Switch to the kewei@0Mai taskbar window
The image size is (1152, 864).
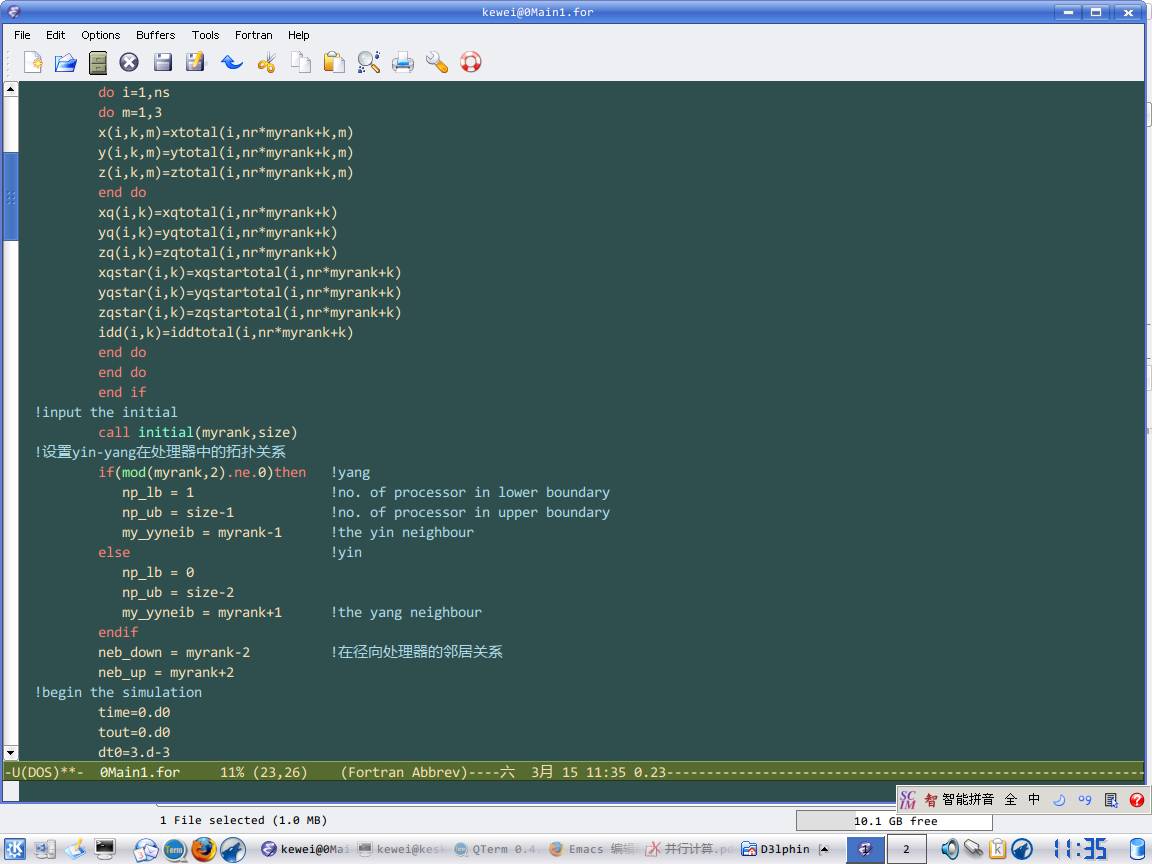[x=306, y=849]
